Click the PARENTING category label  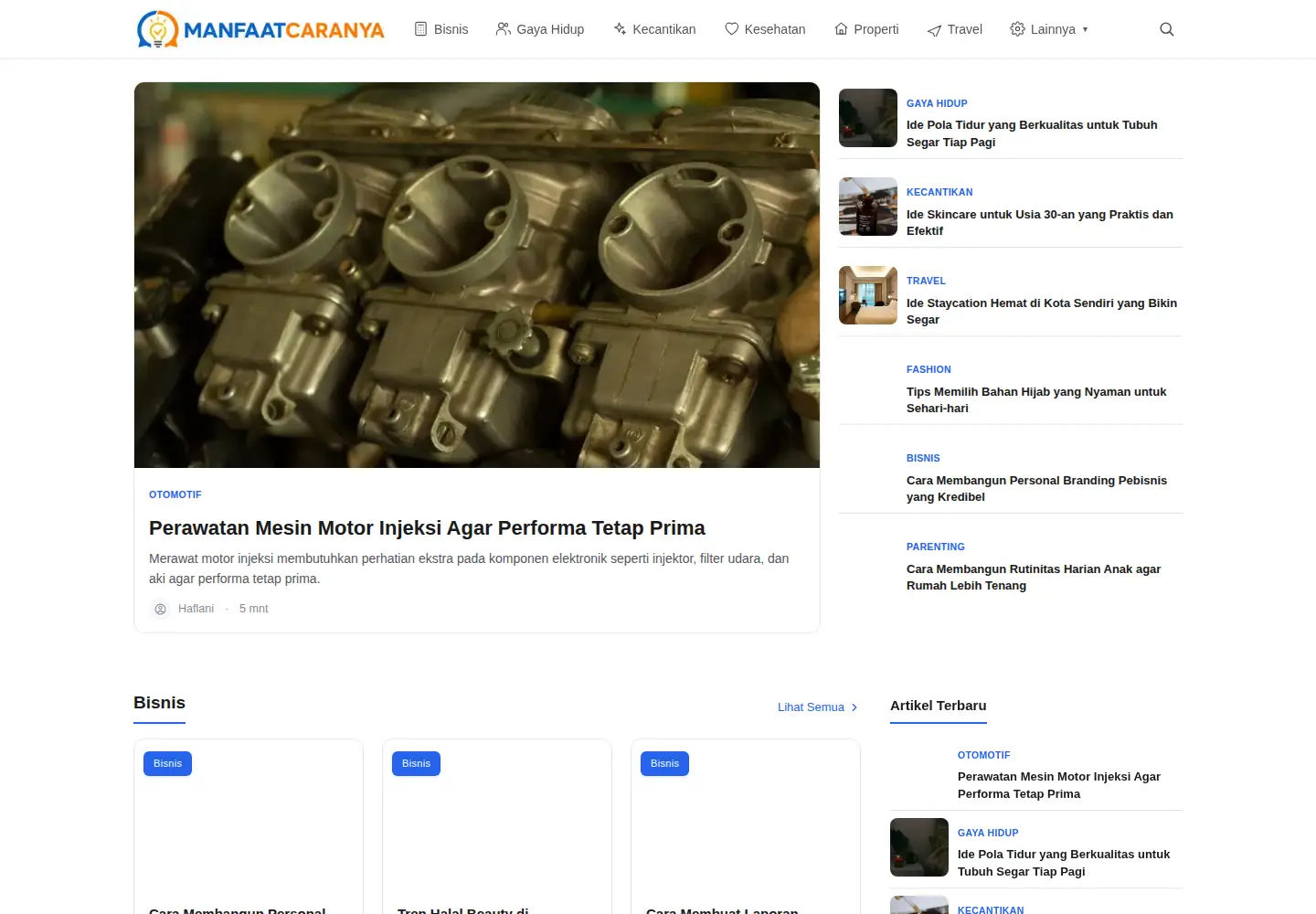click(936, 547)
